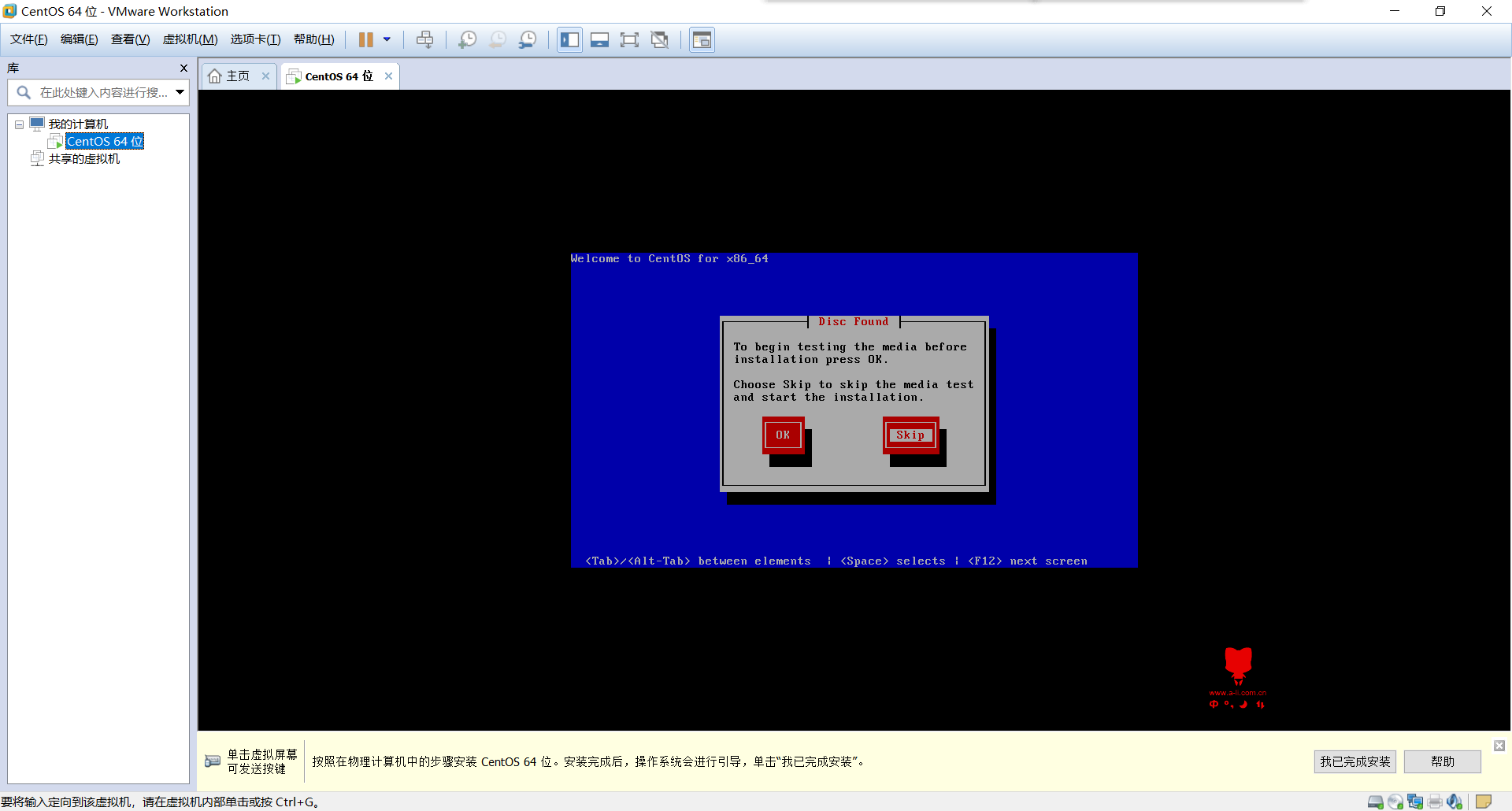Open the power options dropdown arrow

click(x=387, y=39)
